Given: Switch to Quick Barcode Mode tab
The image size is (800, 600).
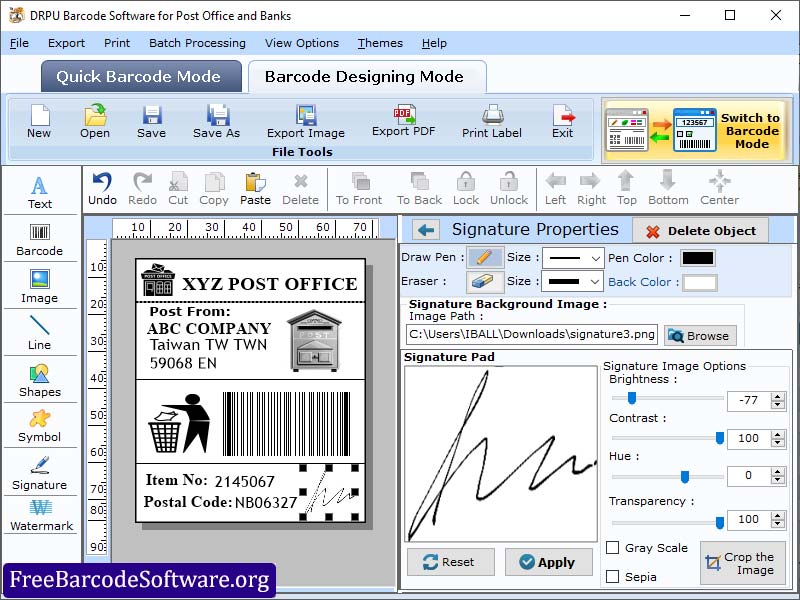Looking at the screenshot, I should [x=141, y=77].
